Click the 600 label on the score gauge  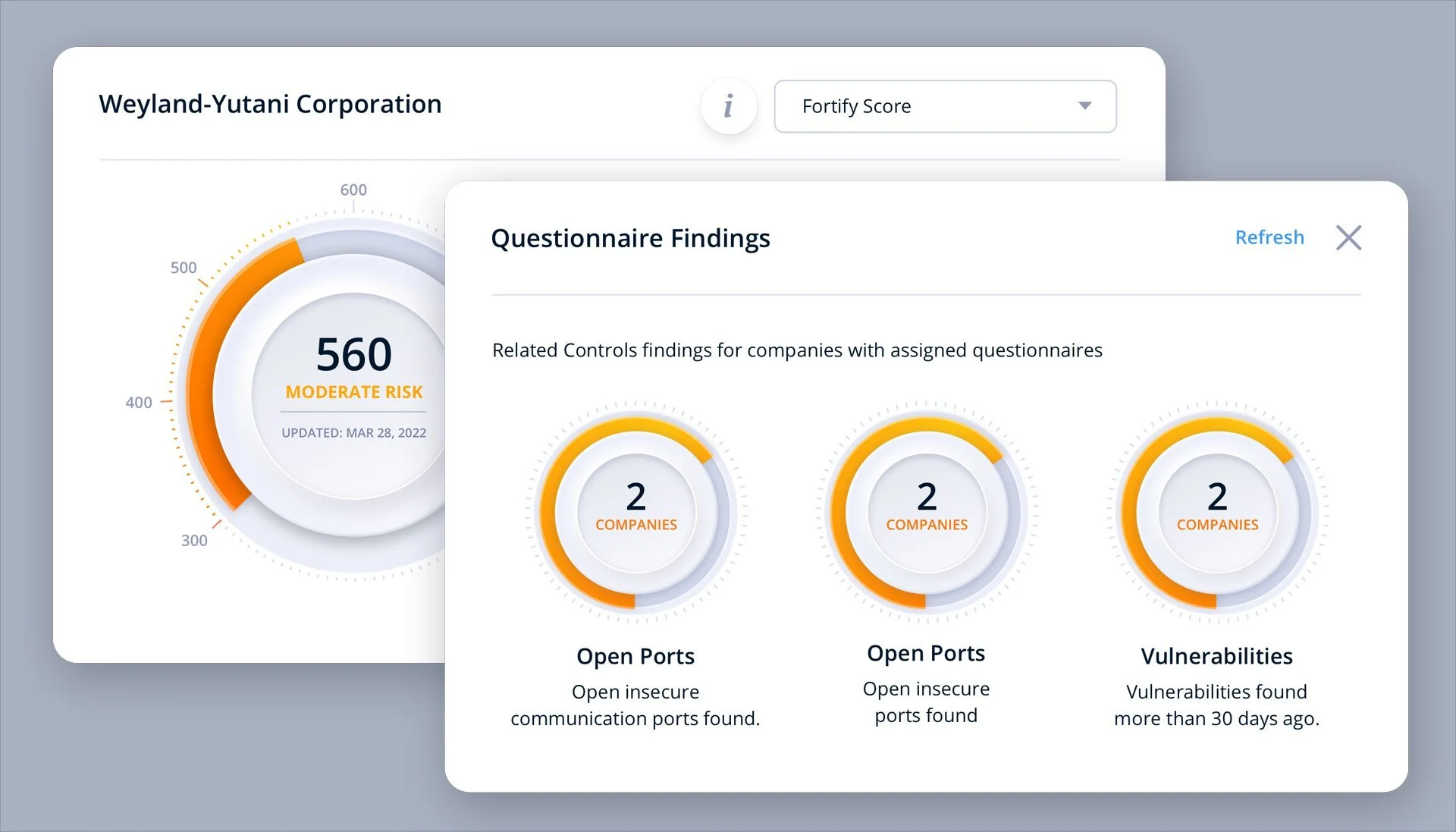coord(353,190)
